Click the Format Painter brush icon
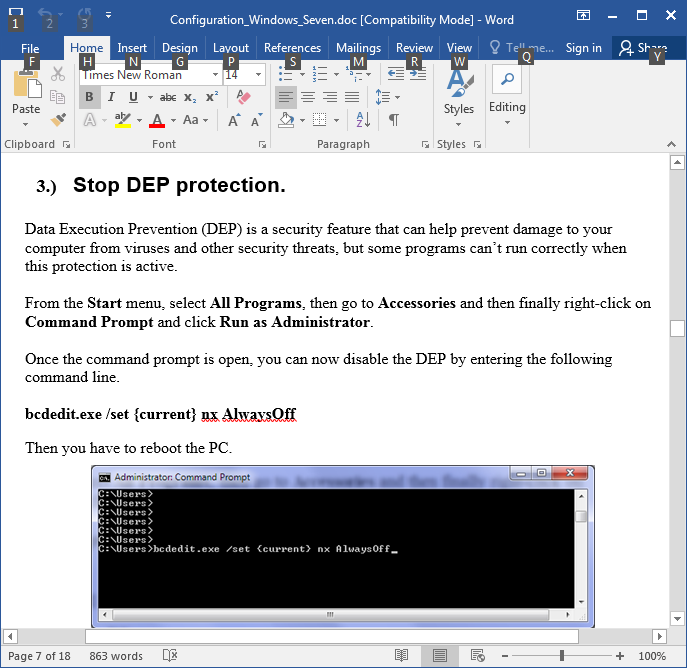The width and height of the screenshot is (687, 668). (x=58, y=120)
